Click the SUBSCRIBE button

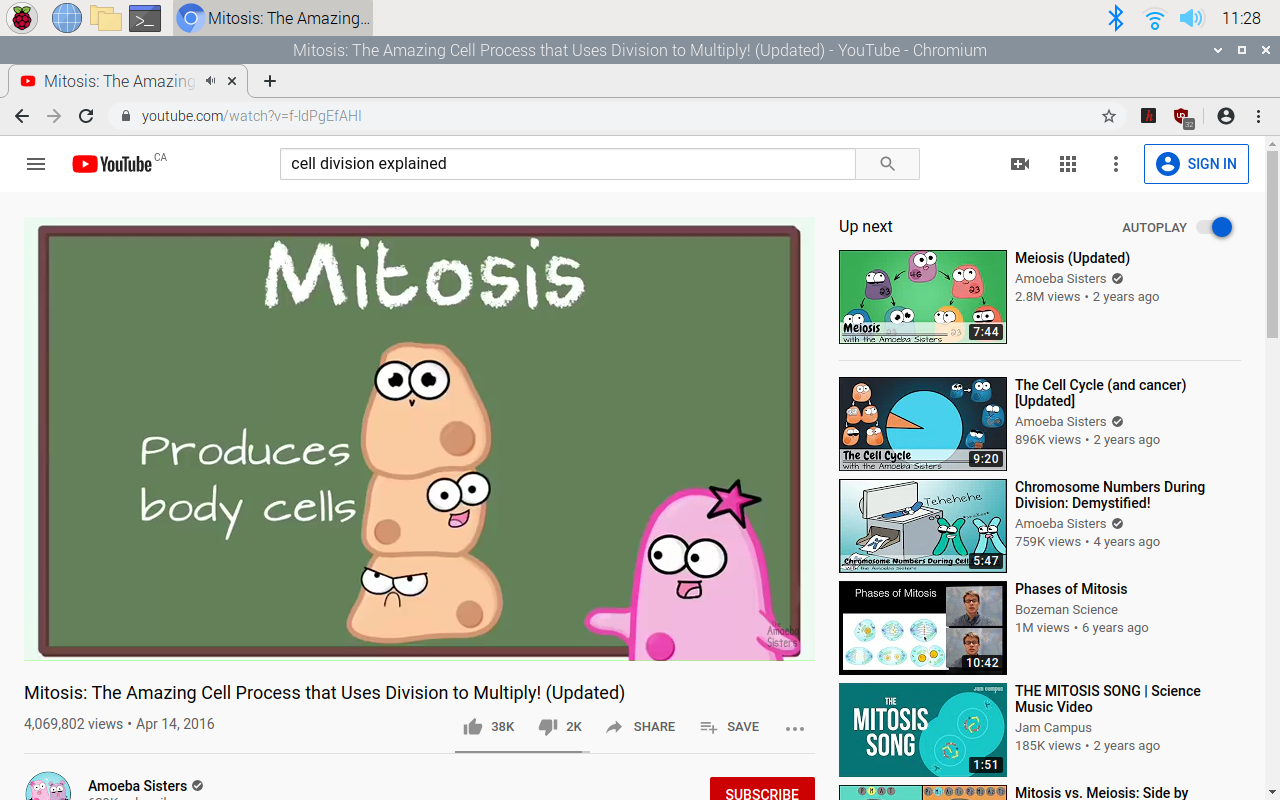[762, 791]
